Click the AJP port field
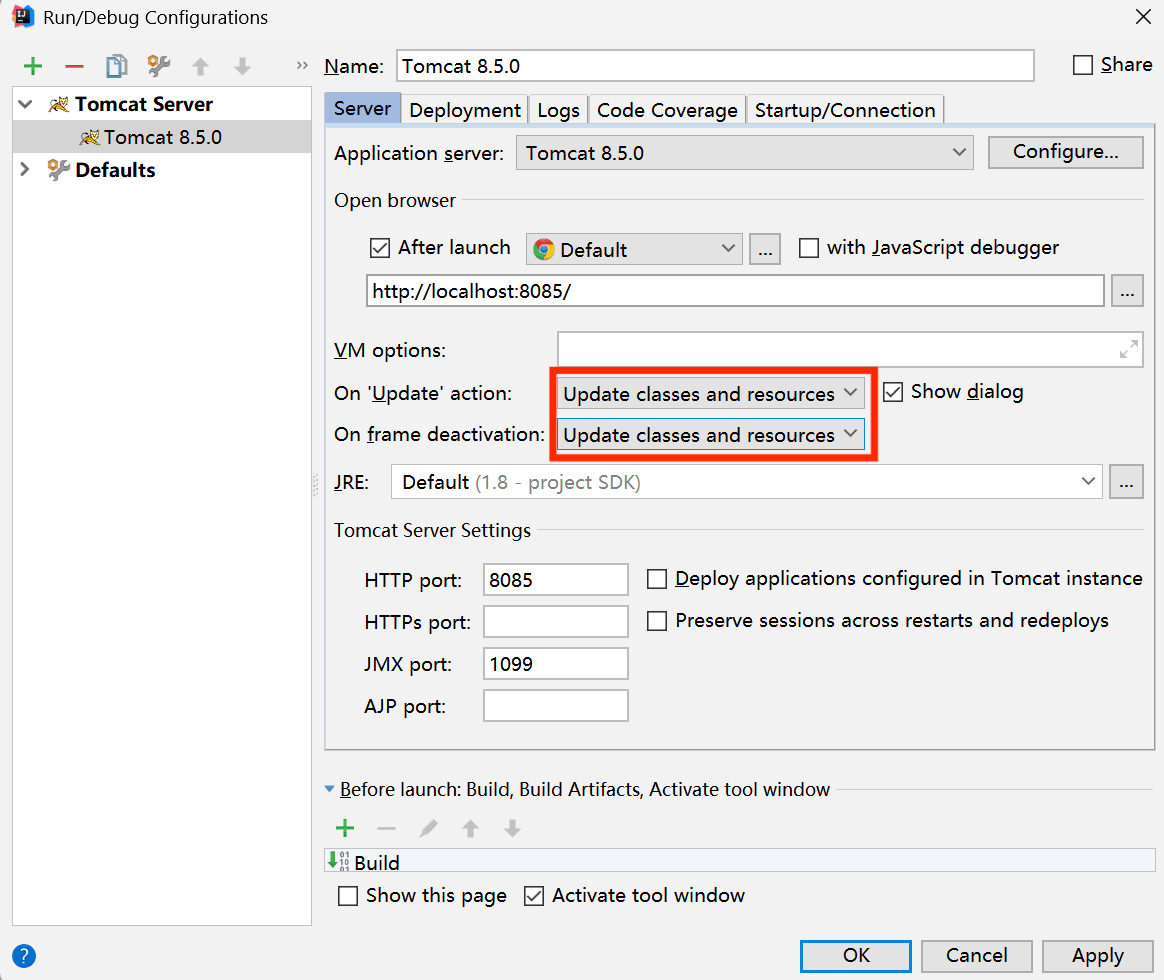The image size is (1164, 980). click(555, 705)
